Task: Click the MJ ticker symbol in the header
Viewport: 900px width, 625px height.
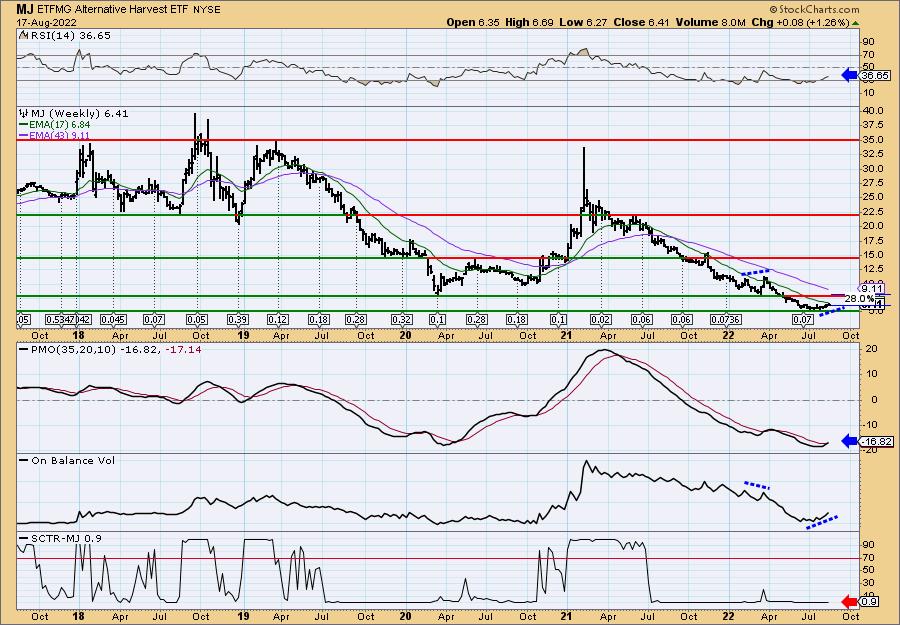Action: pyautogui.click(x=24, y=9)
